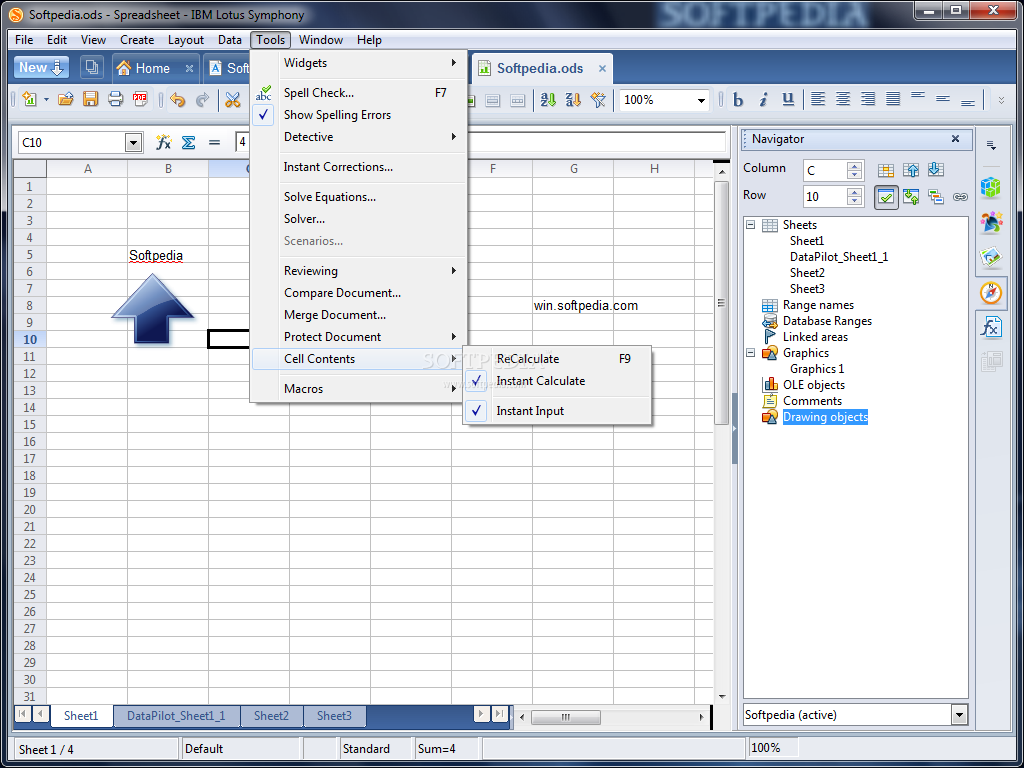Click the new spreadsheet template icon

click(x=29, y=99)
